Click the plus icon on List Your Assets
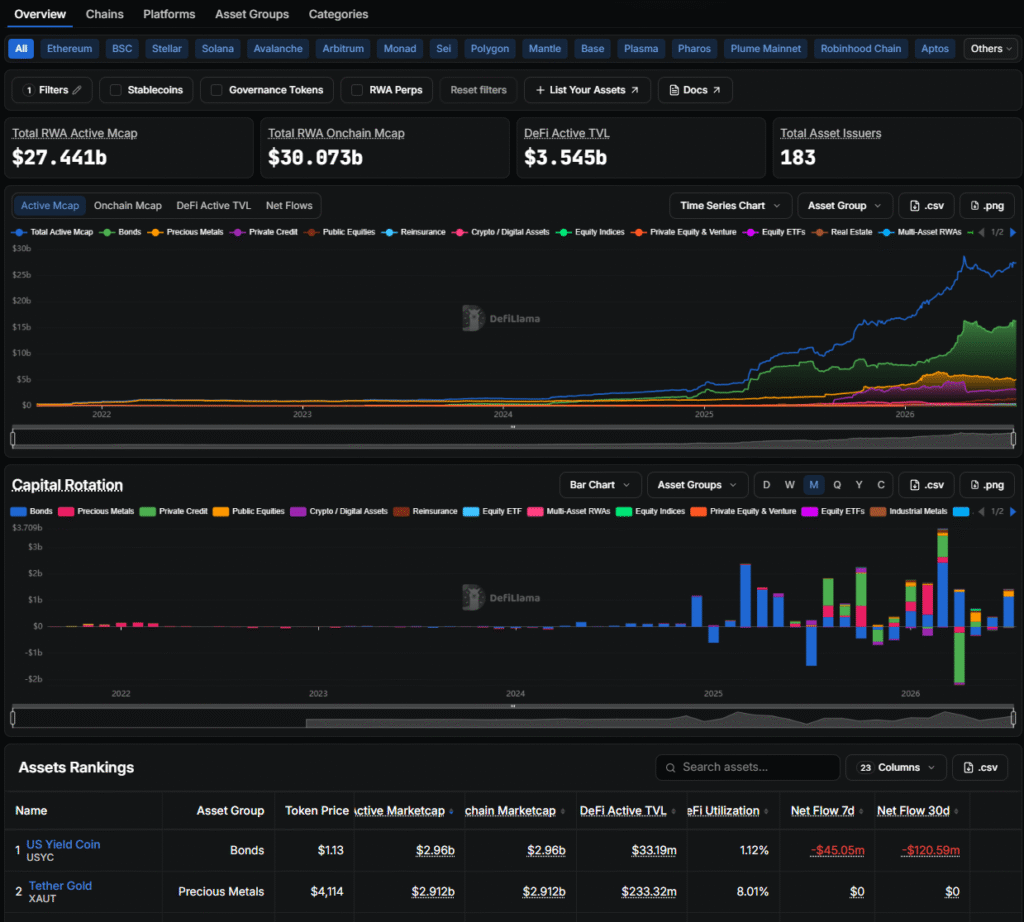1024x922 pixels. point(540,90)
